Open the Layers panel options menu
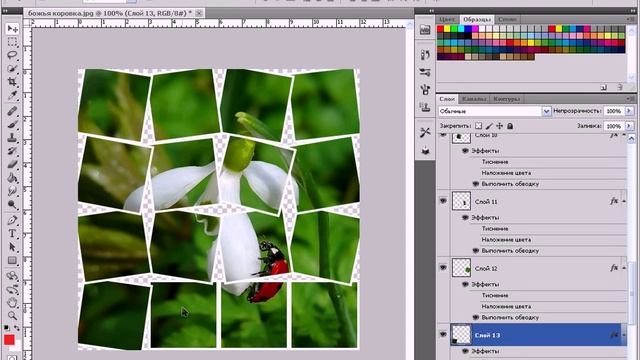The image size is (640, 360). coord(630,99)
